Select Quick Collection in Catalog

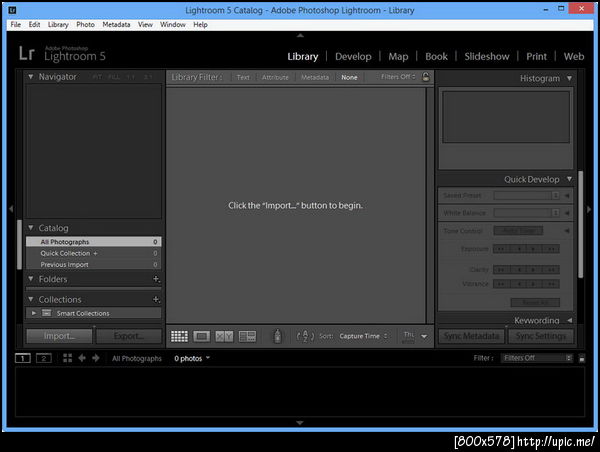[x=94, y=253]
